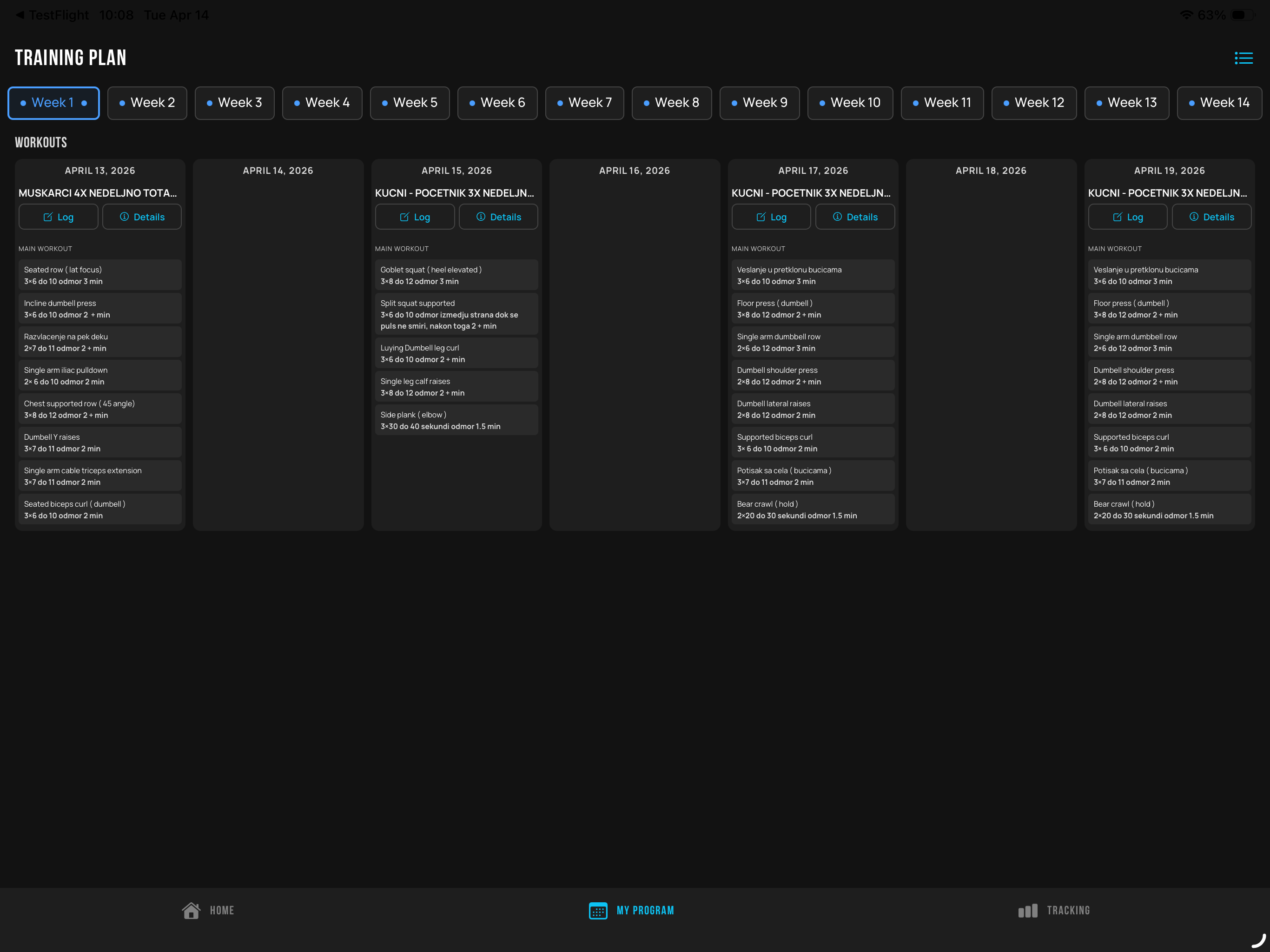Select April 19 'Potisak sa cela ( bucicama )'

click(x=1170, y=476)
